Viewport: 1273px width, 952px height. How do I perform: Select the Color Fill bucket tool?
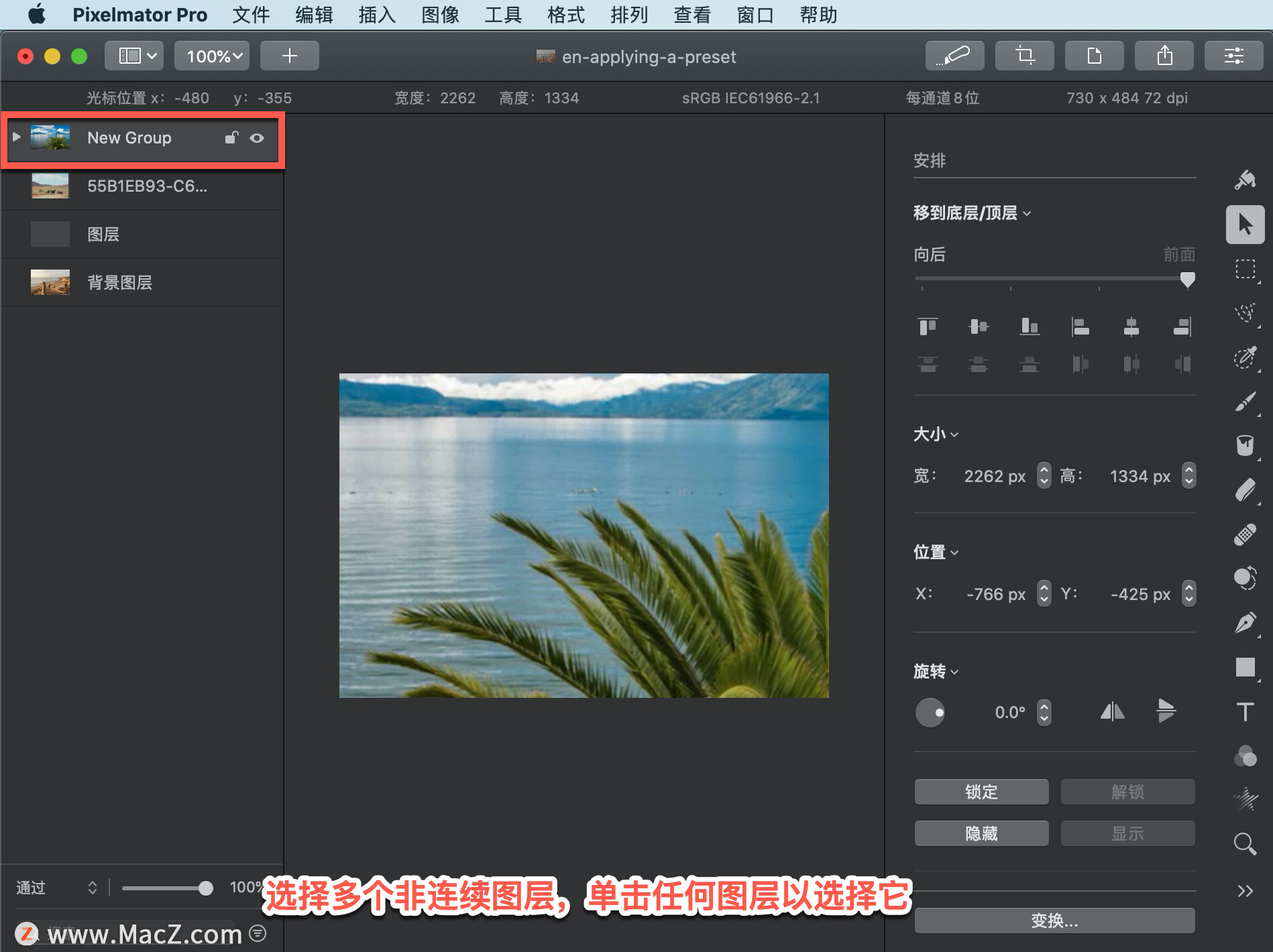pyautogui.click(x=1245, y=446)
